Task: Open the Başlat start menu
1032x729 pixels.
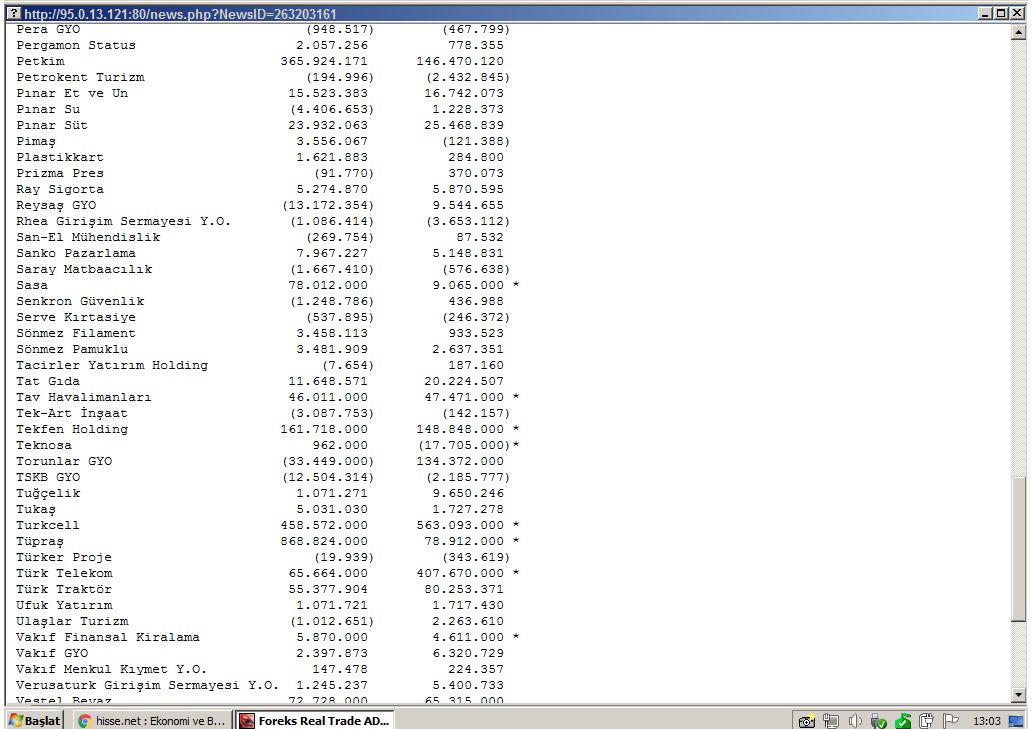Action: 35,720
